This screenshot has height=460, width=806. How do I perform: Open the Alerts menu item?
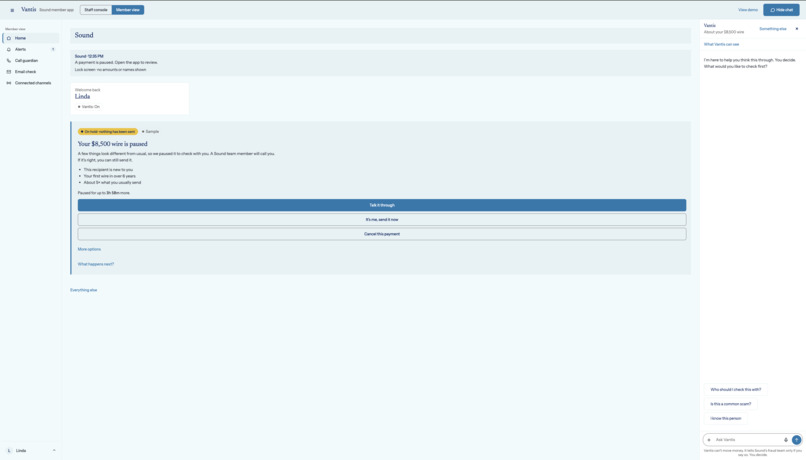pyautogui.click(x=31, y=49)
